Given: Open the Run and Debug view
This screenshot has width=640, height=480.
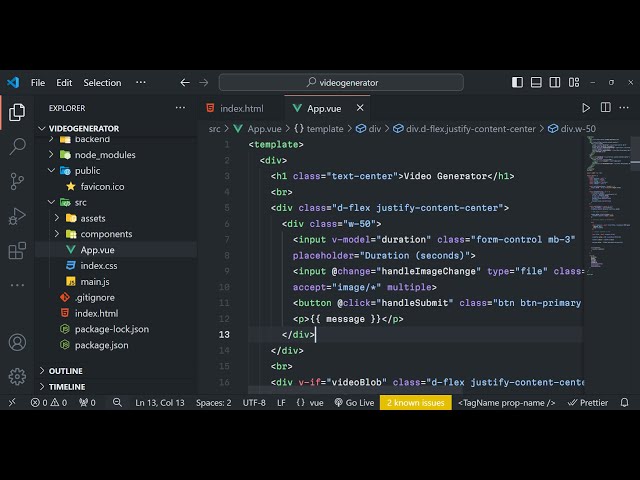Looking at the screenshot, I should pos(17,216).
